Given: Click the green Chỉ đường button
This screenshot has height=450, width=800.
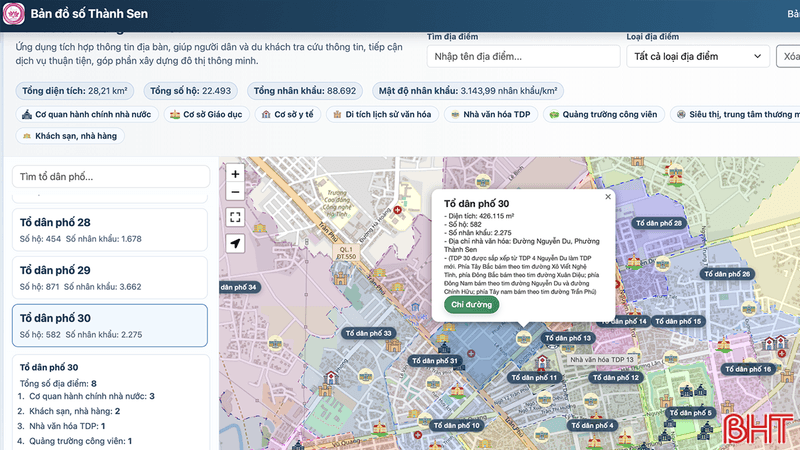Looking at the screenshot, I should tap(471, 305).
